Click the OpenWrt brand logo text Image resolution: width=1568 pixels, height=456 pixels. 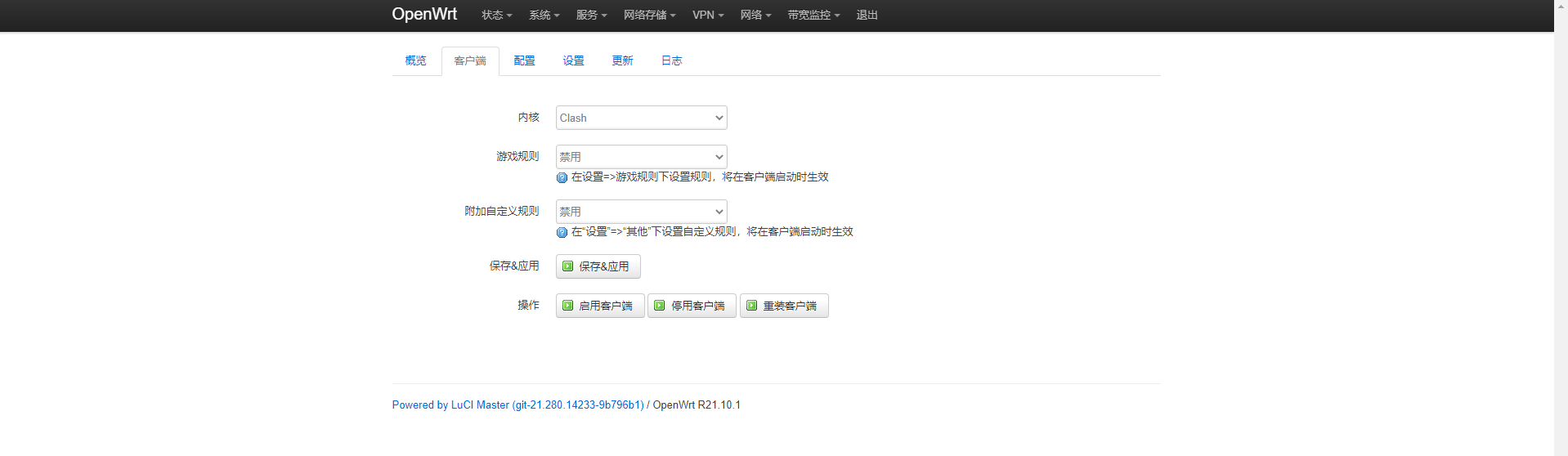[424, 15]
